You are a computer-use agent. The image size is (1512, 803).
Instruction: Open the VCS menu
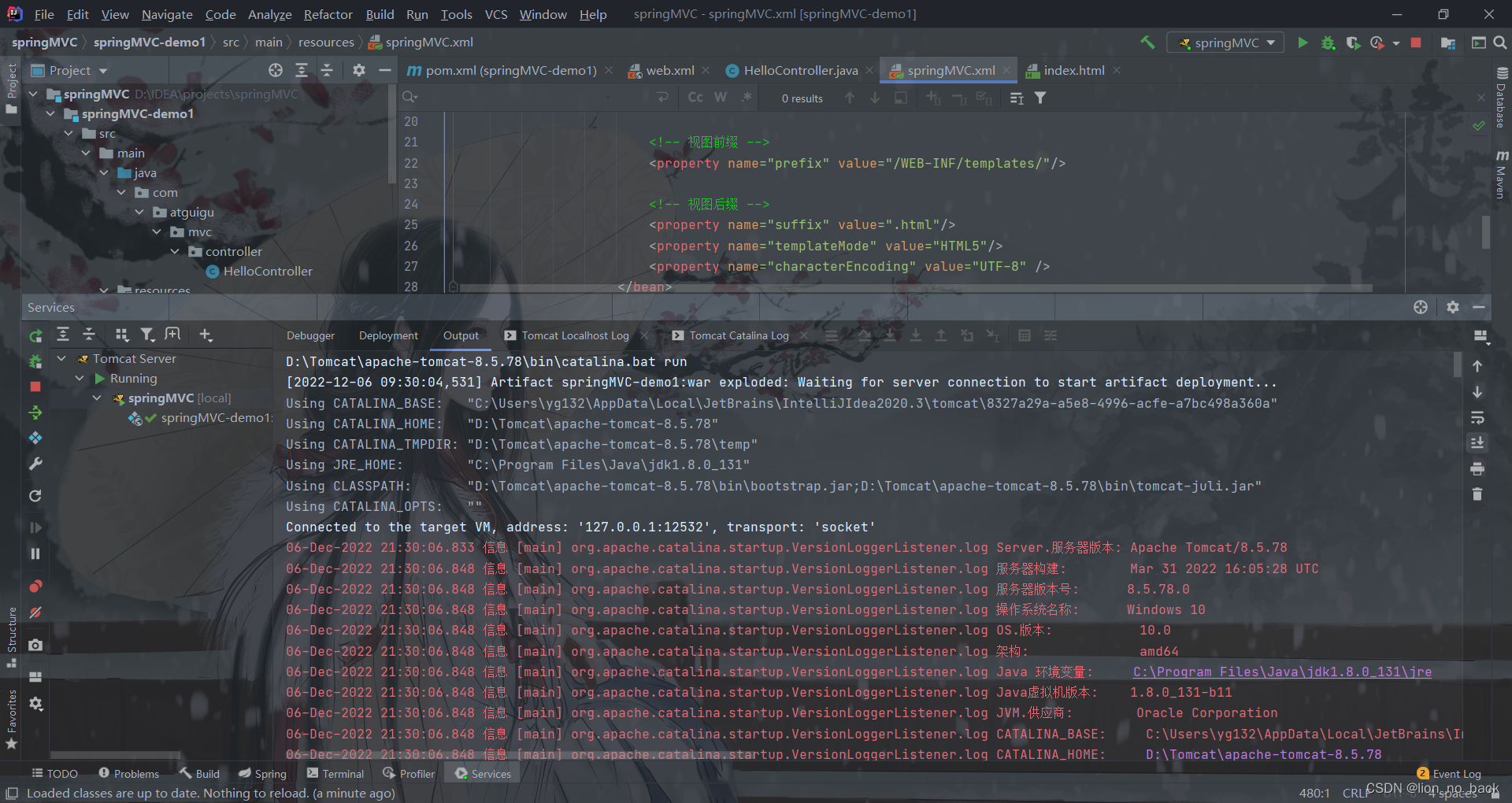496,14
